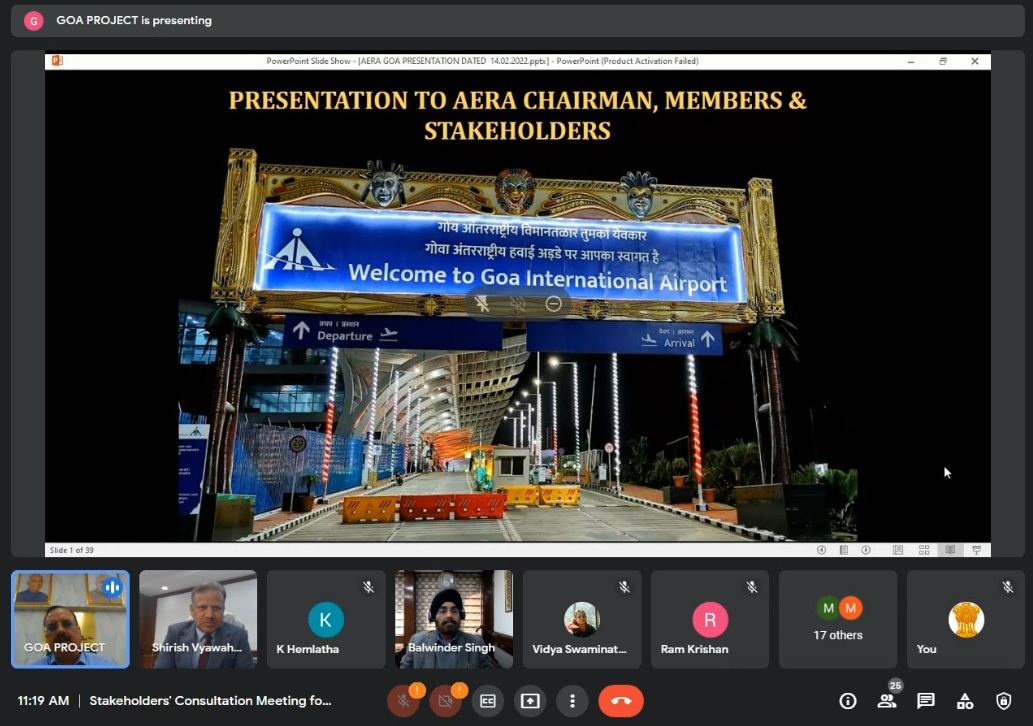
Task: Toggle the microphone in the bottom bar
Action: (404, 701)
